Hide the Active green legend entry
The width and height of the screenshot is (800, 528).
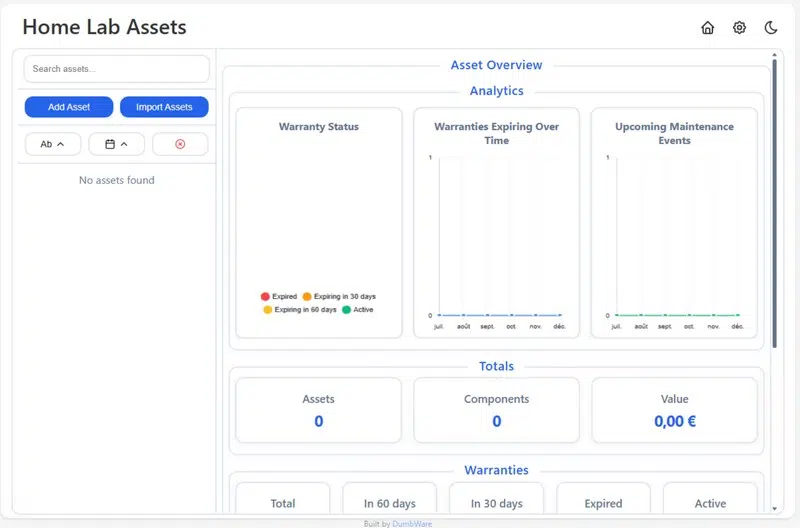(x=358, y=310)
